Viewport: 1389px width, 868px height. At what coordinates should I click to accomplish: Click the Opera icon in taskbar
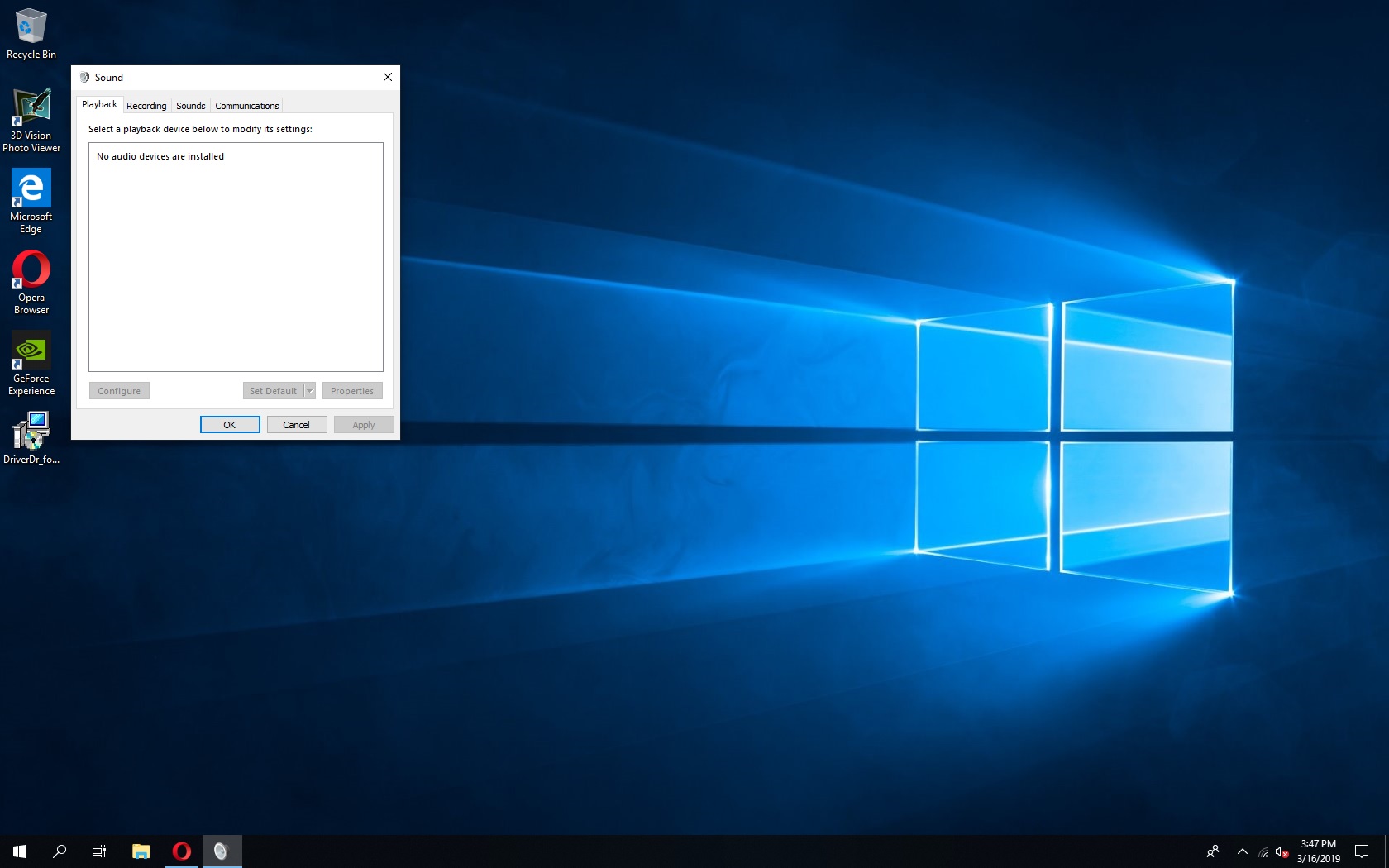pos(182,851)
